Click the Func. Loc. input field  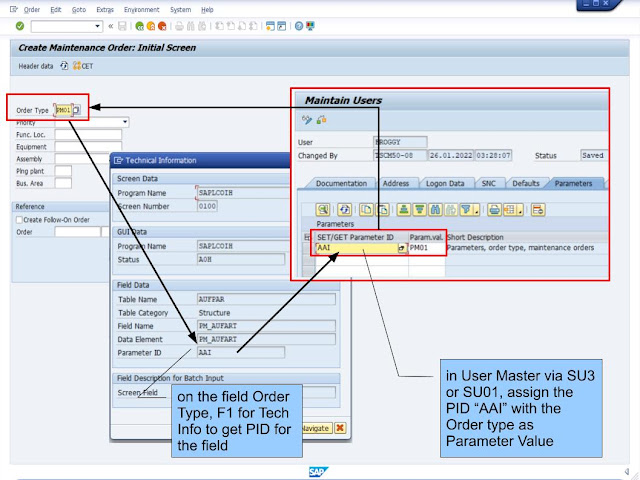coord(88,134)
